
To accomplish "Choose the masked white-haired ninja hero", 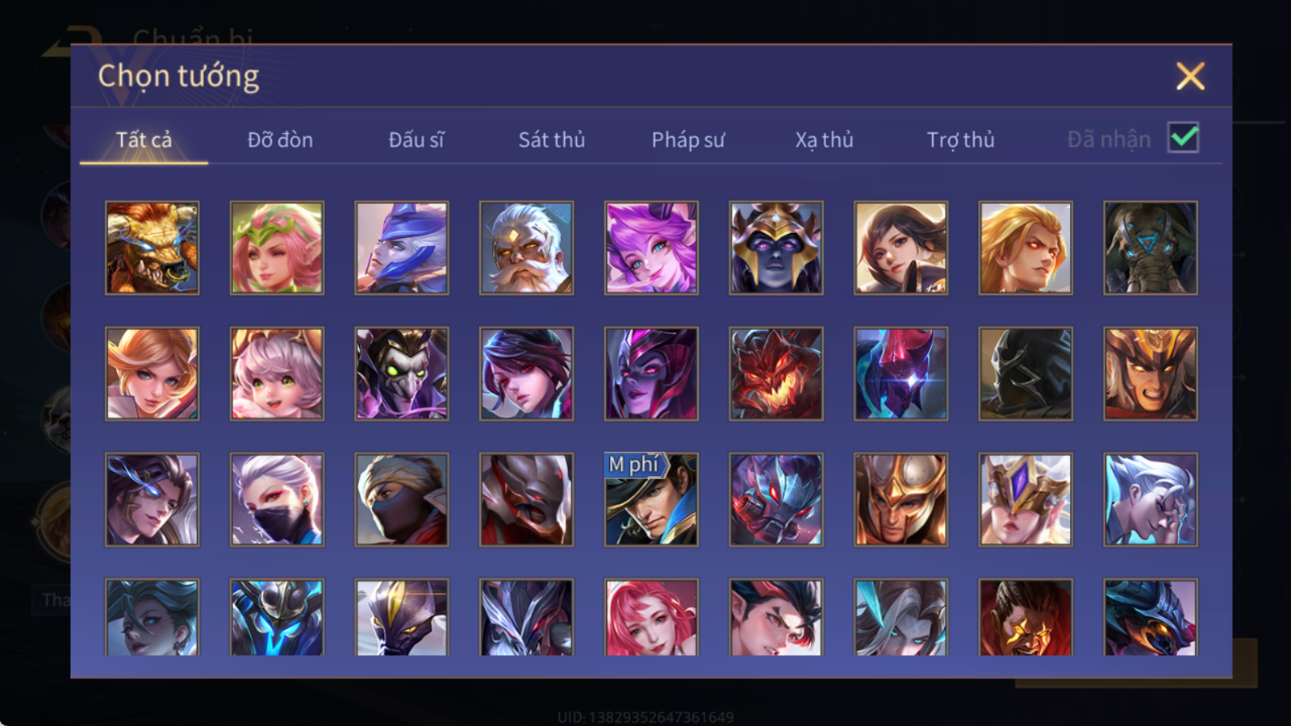I will [x=277, y=500].
